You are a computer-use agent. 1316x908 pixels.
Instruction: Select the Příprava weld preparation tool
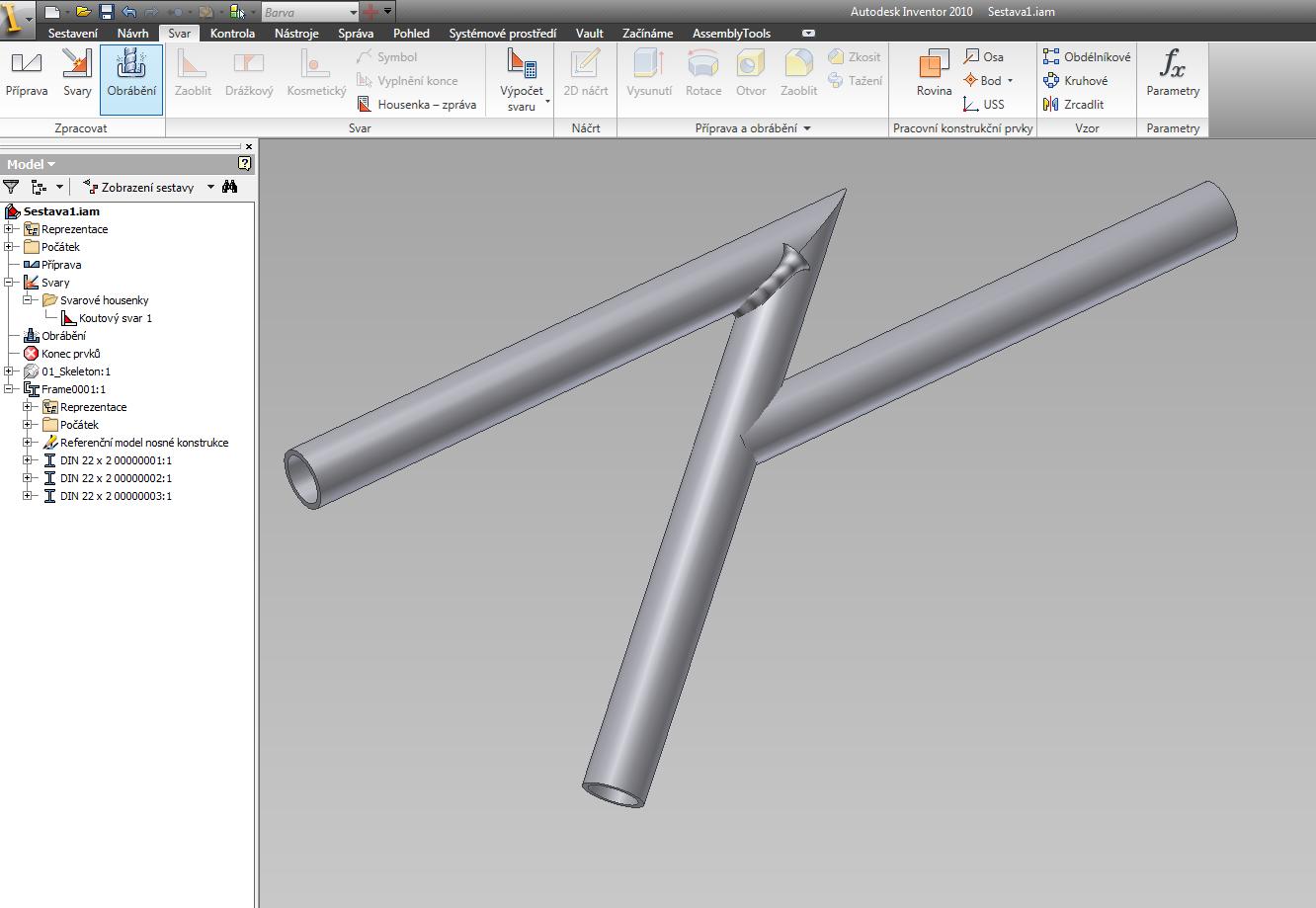26,75
